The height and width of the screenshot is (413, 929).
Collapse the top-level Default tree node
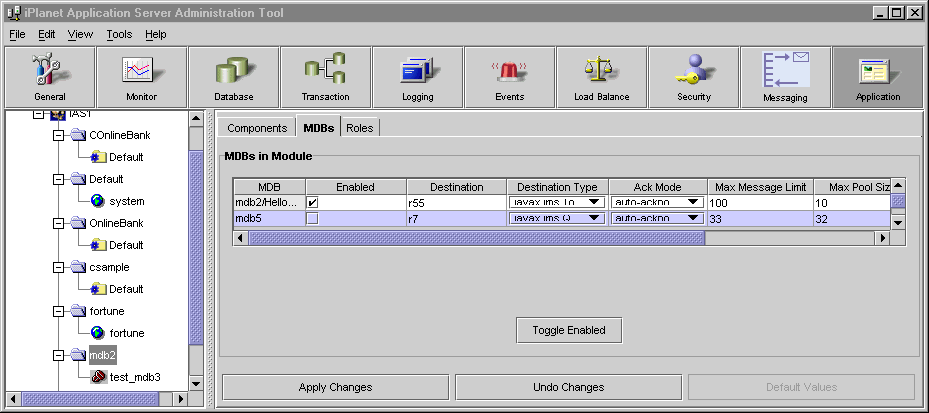(x=58, y=180)
